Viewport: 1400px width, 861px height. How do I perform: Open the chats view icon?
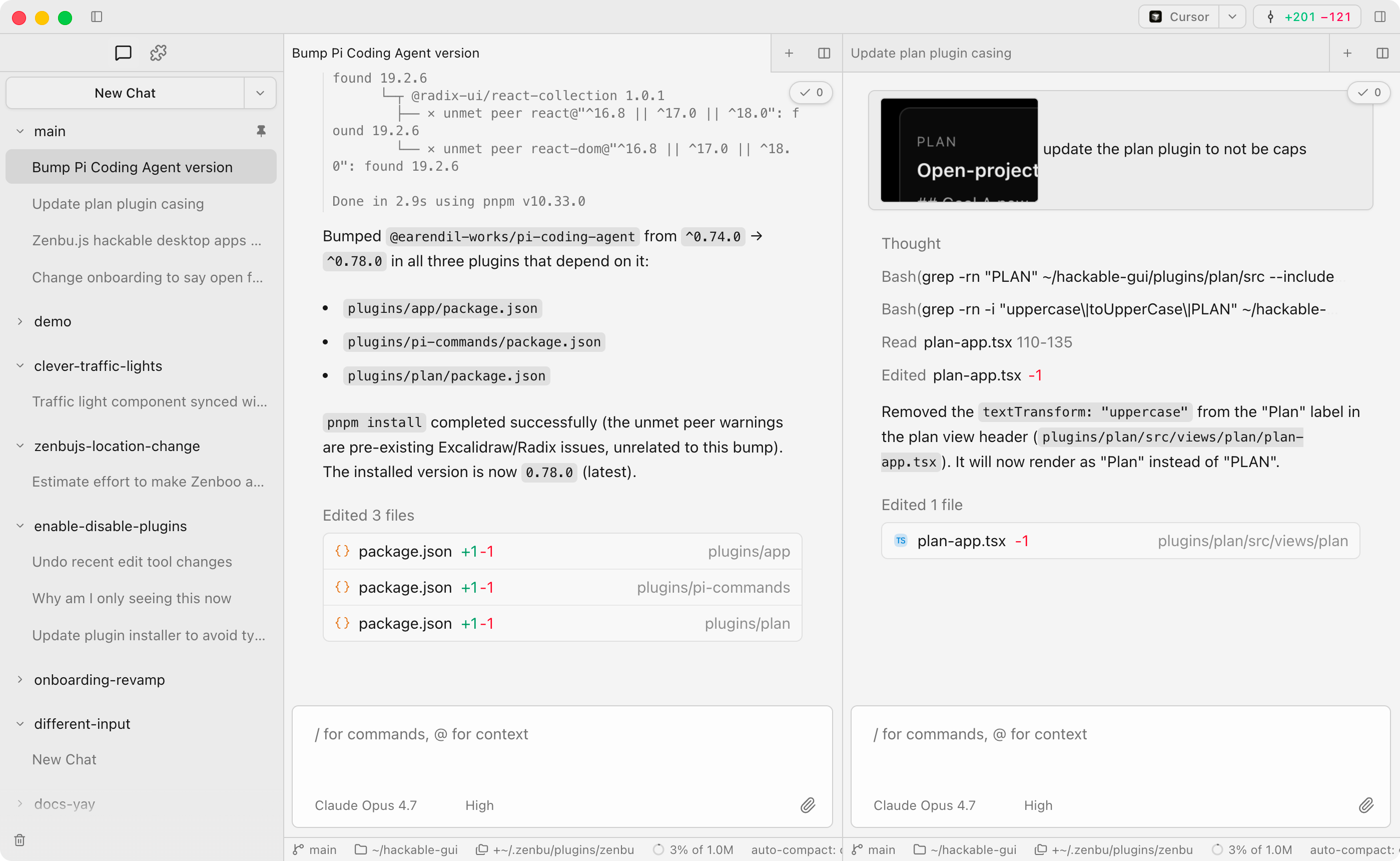point(123,53)
